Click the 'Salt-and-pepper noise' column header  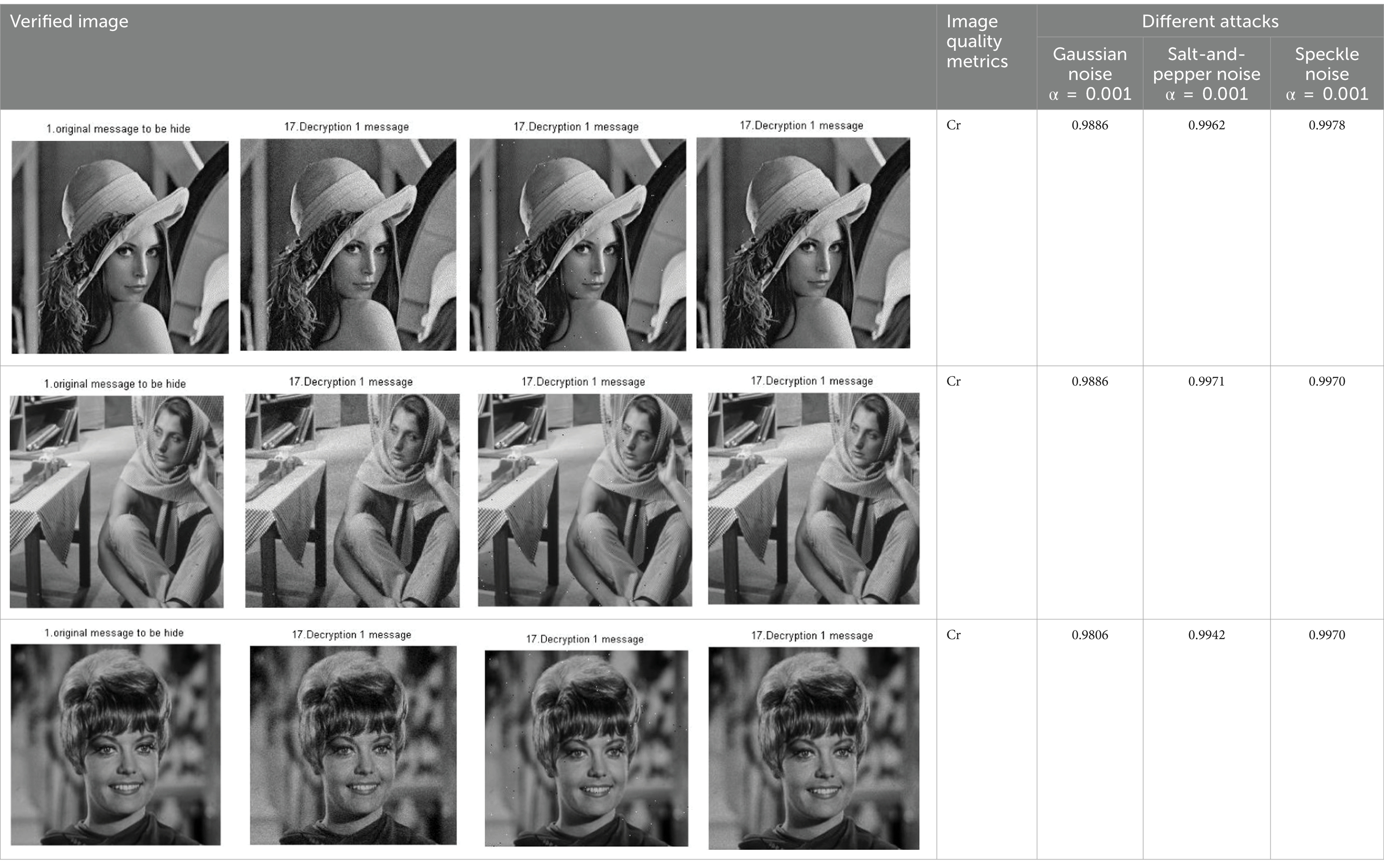coord(1206,73)
